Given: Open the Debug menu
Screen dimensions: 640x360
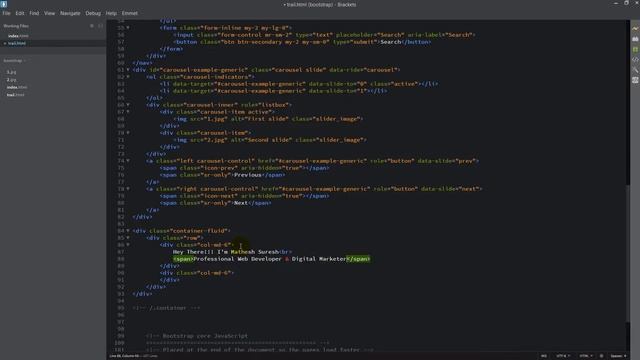Looking at the screenshot, I should [93, 13].
